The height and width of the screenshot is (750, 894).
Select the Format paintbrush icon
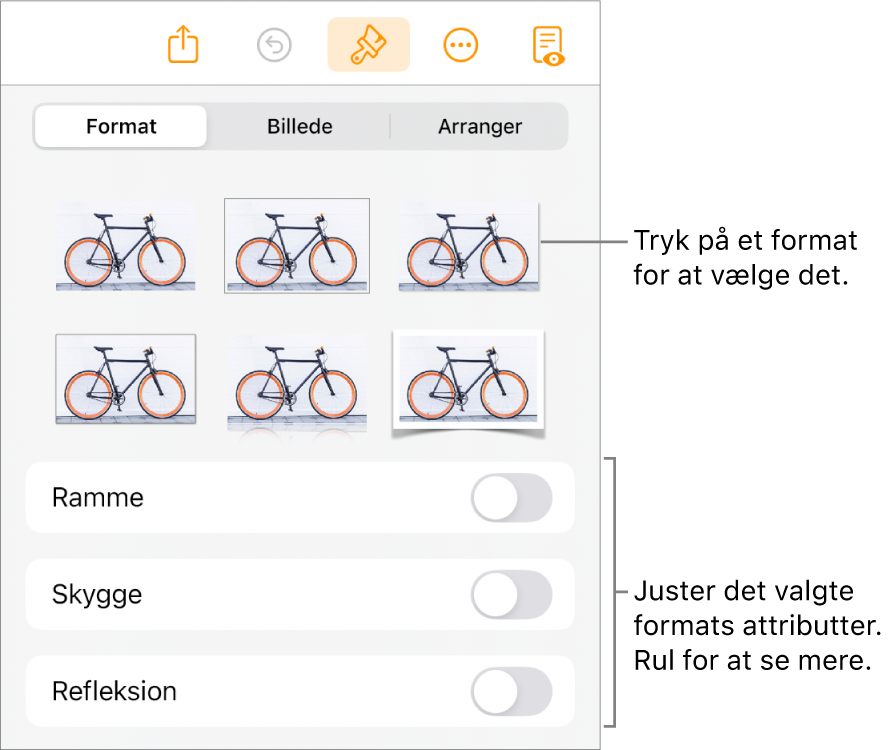368,45
